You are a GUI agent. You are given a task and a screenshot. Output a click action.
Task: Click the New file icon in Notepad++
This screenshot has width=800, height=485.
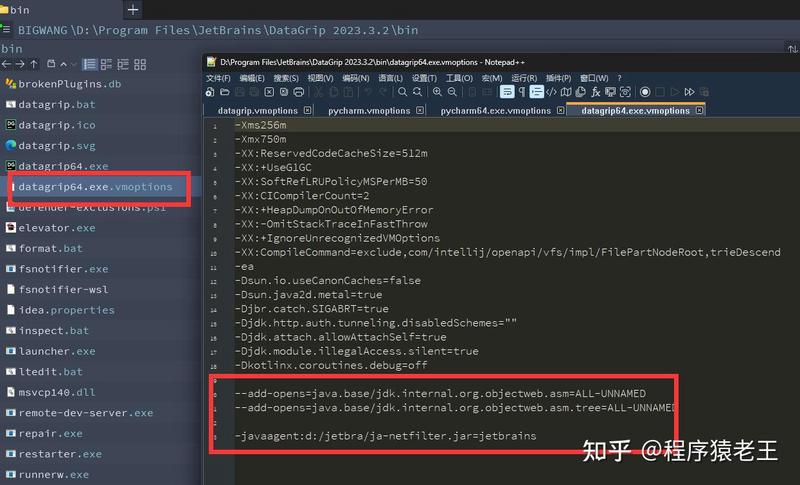pyautogui.click(x=210, y=92)
